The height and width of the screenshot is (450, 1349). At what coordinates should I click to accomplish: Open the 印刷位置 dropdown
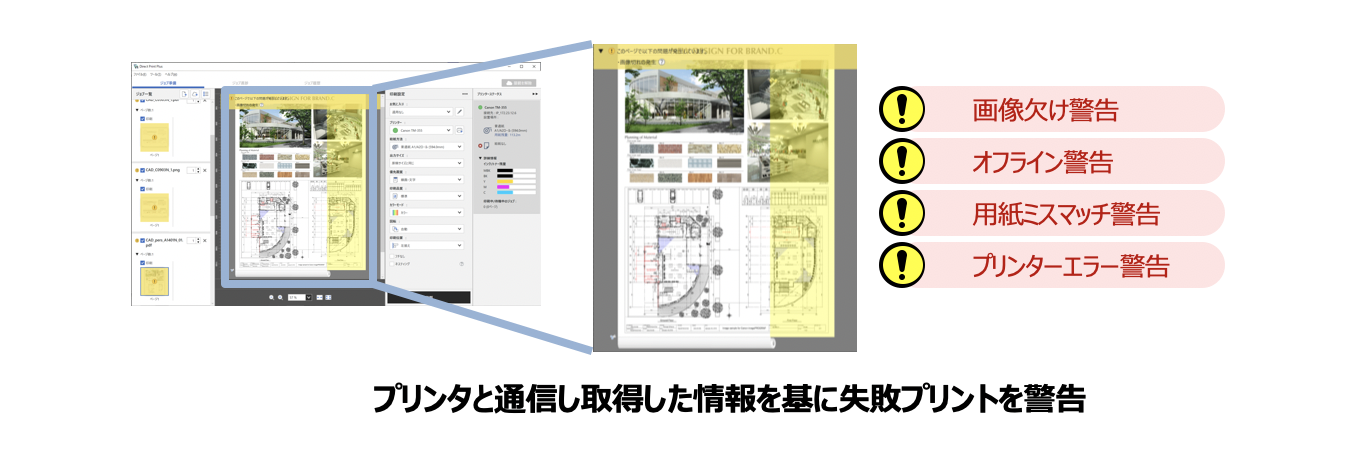click(x=429, y=243)
